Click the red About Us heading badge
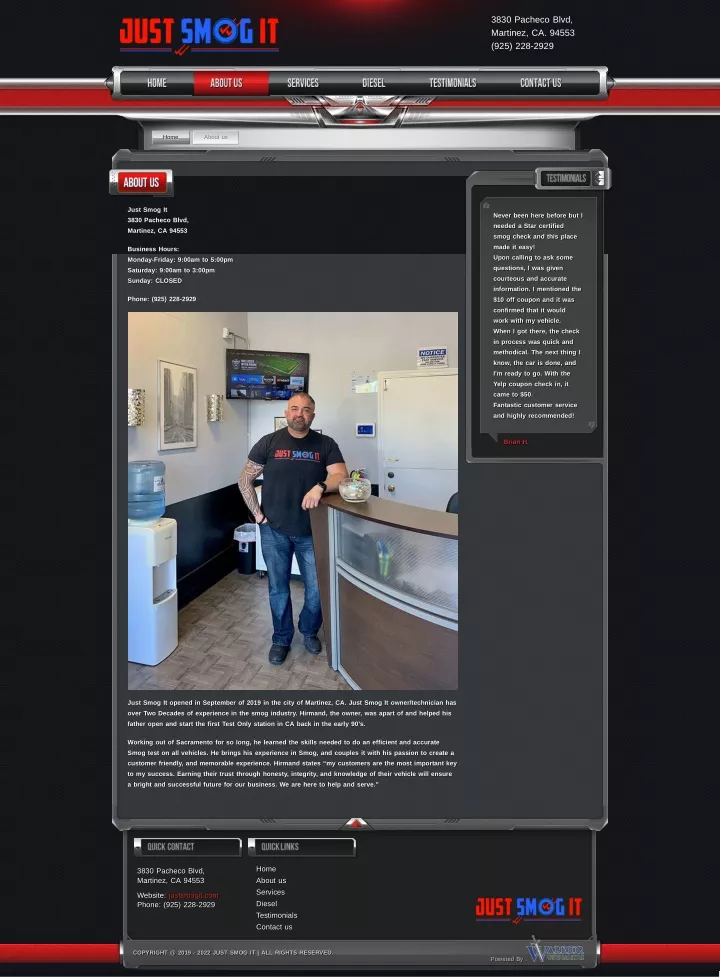720x977 pixels. 141,183
